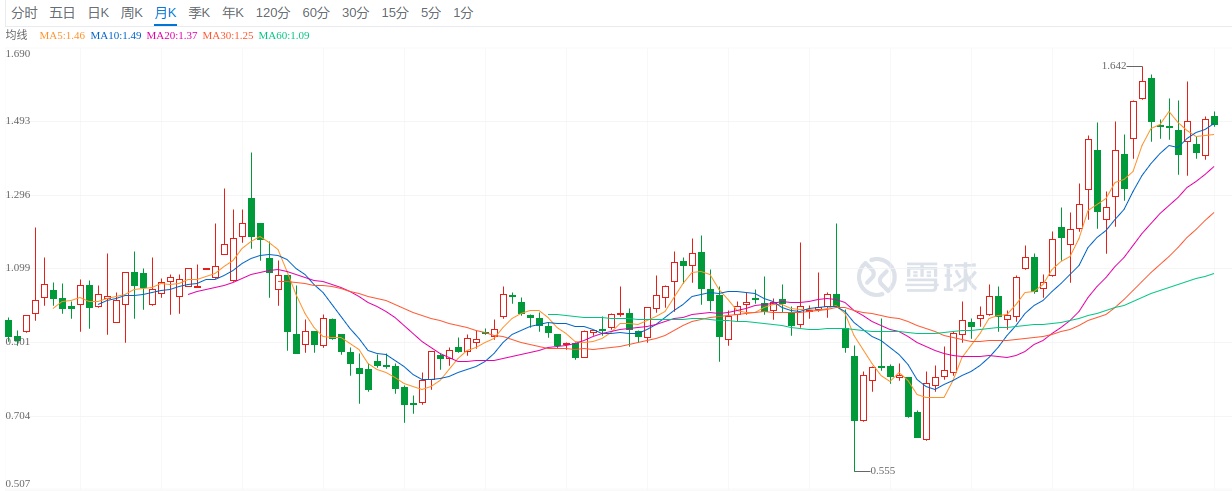Switch to the 分时 chart tab

coord(24,13)
